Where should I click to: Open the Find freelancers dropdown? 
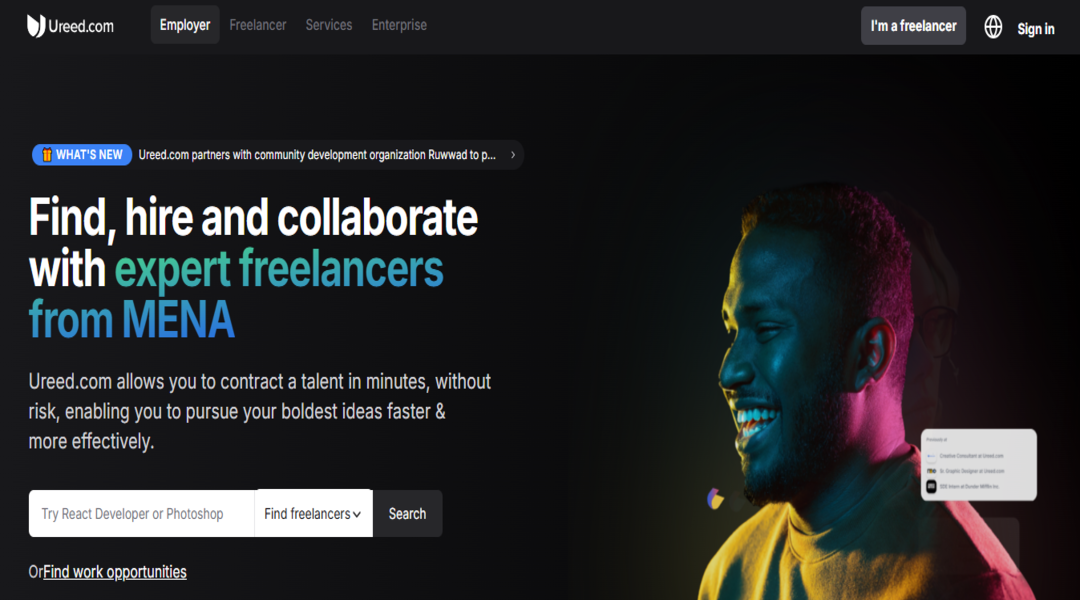313,513
